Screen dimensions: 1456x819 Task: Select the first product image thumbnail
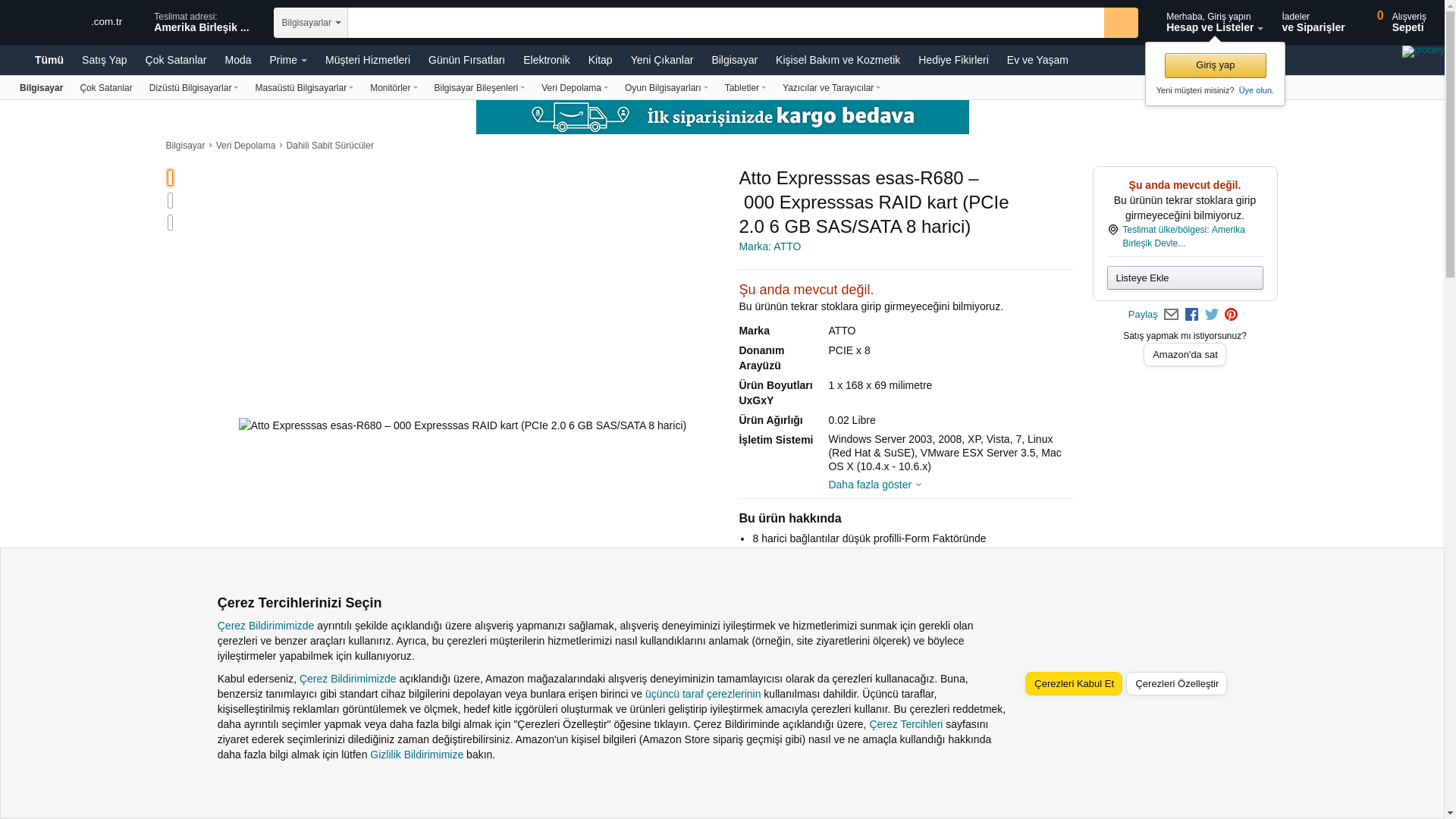(x=170, y=177)
